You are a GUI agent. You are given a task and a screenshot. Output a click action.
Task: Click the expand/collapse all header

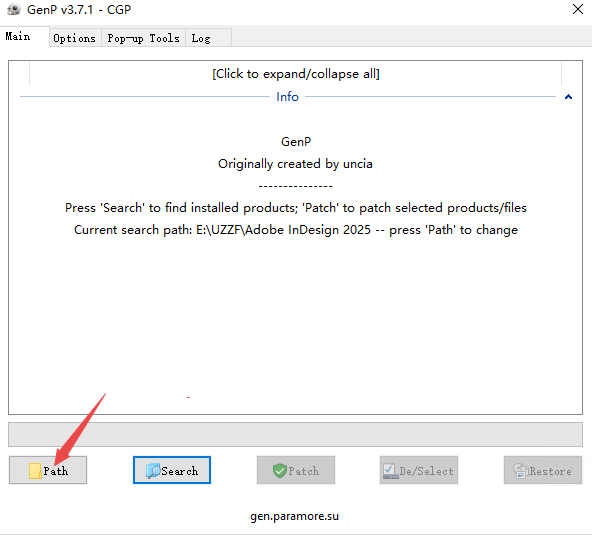point(296,74)
